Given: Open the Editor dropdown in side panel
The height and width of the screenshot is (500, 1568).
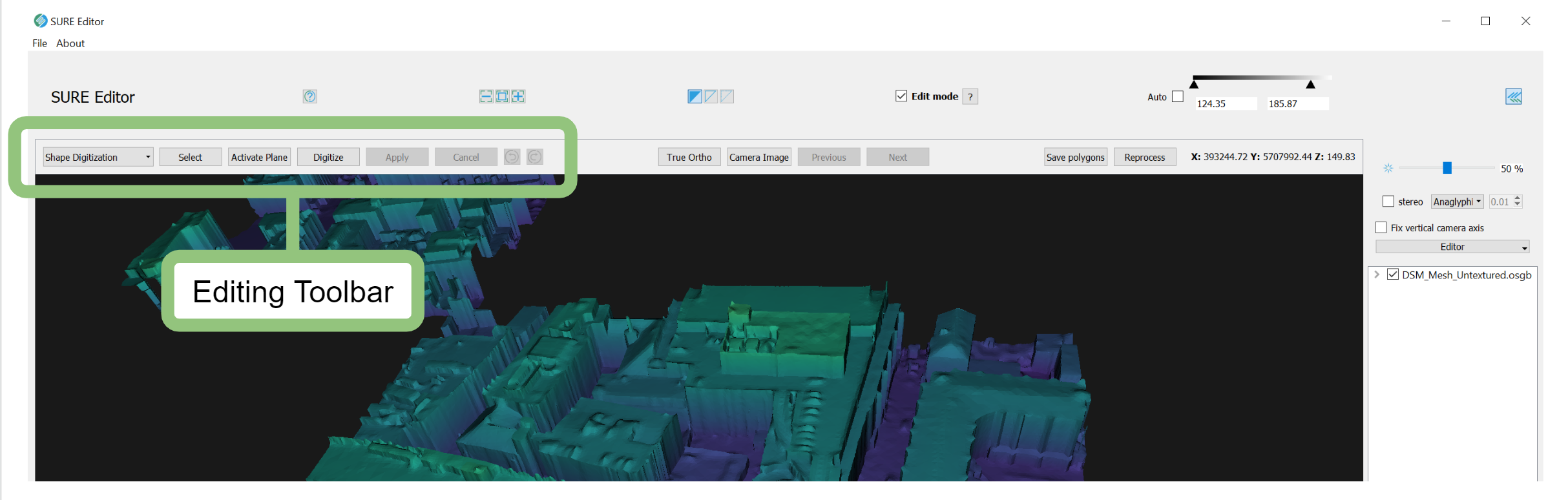Looking at the screenshot, I should pos(1452,247).
